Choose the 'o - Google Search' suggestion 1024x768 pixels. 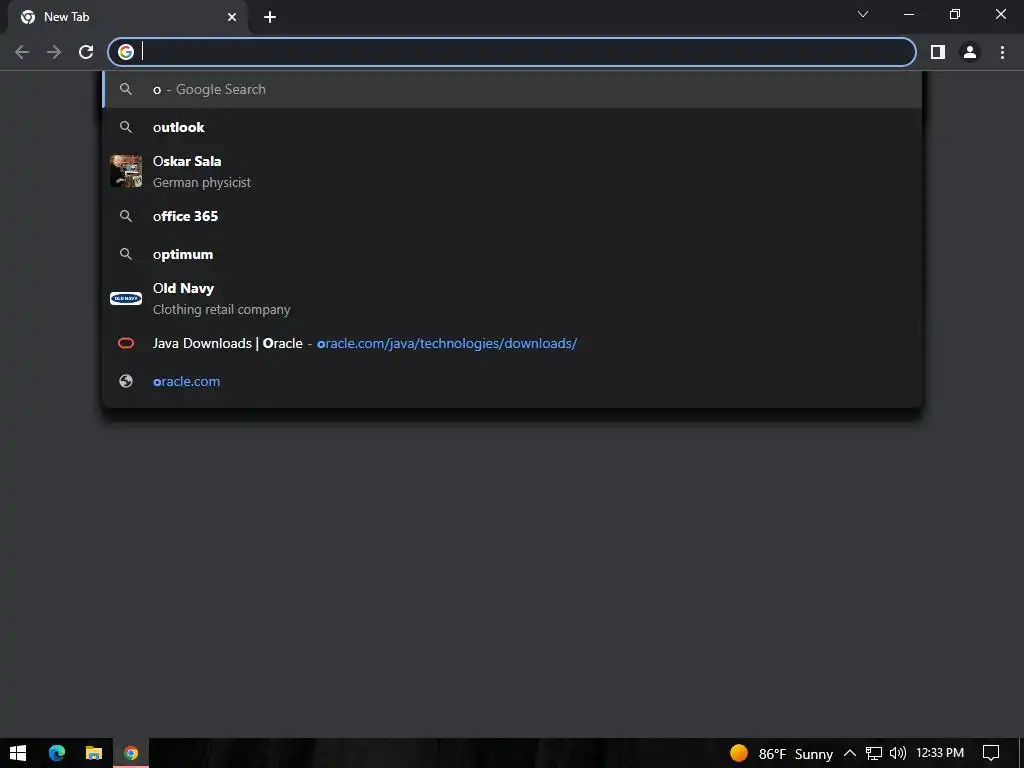[x=512, y=89]
